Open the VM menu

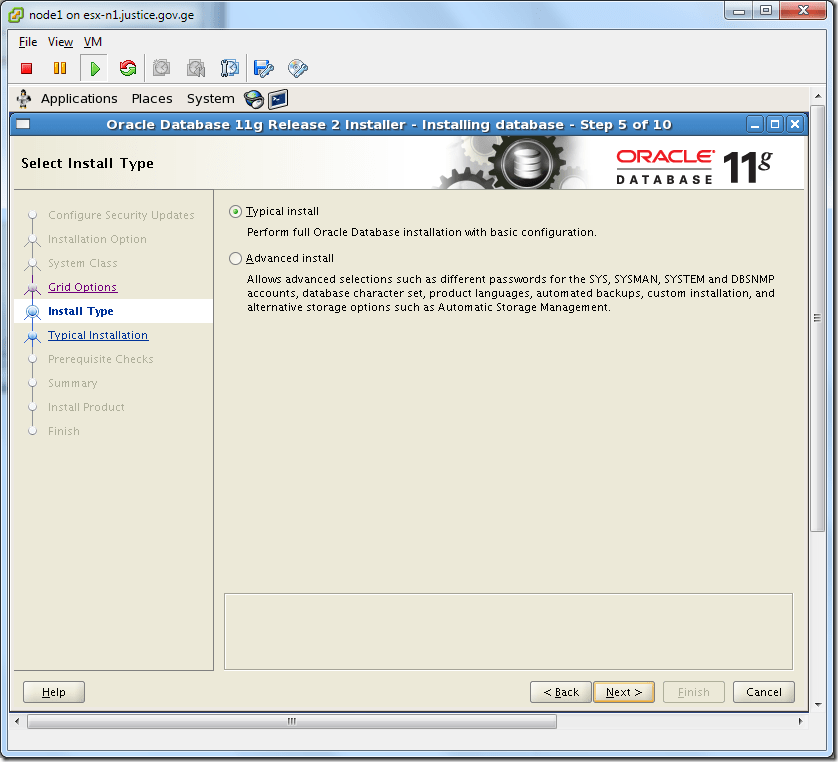click(92, 42)
